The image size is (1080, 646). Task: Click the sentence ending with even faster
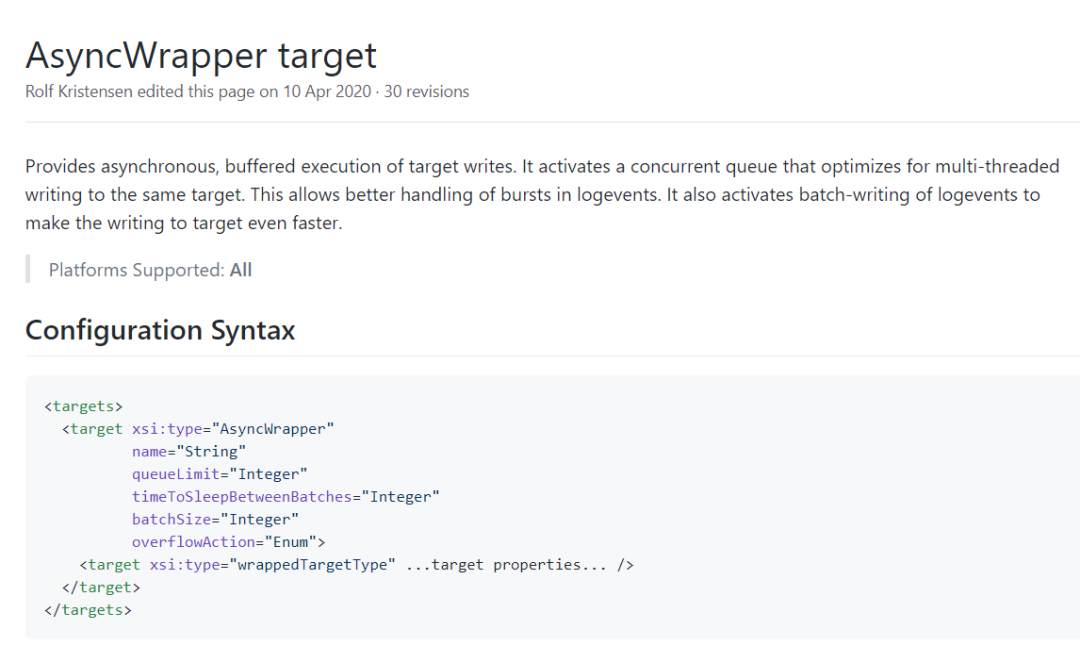pyautogui.click(x=184, y=223)
